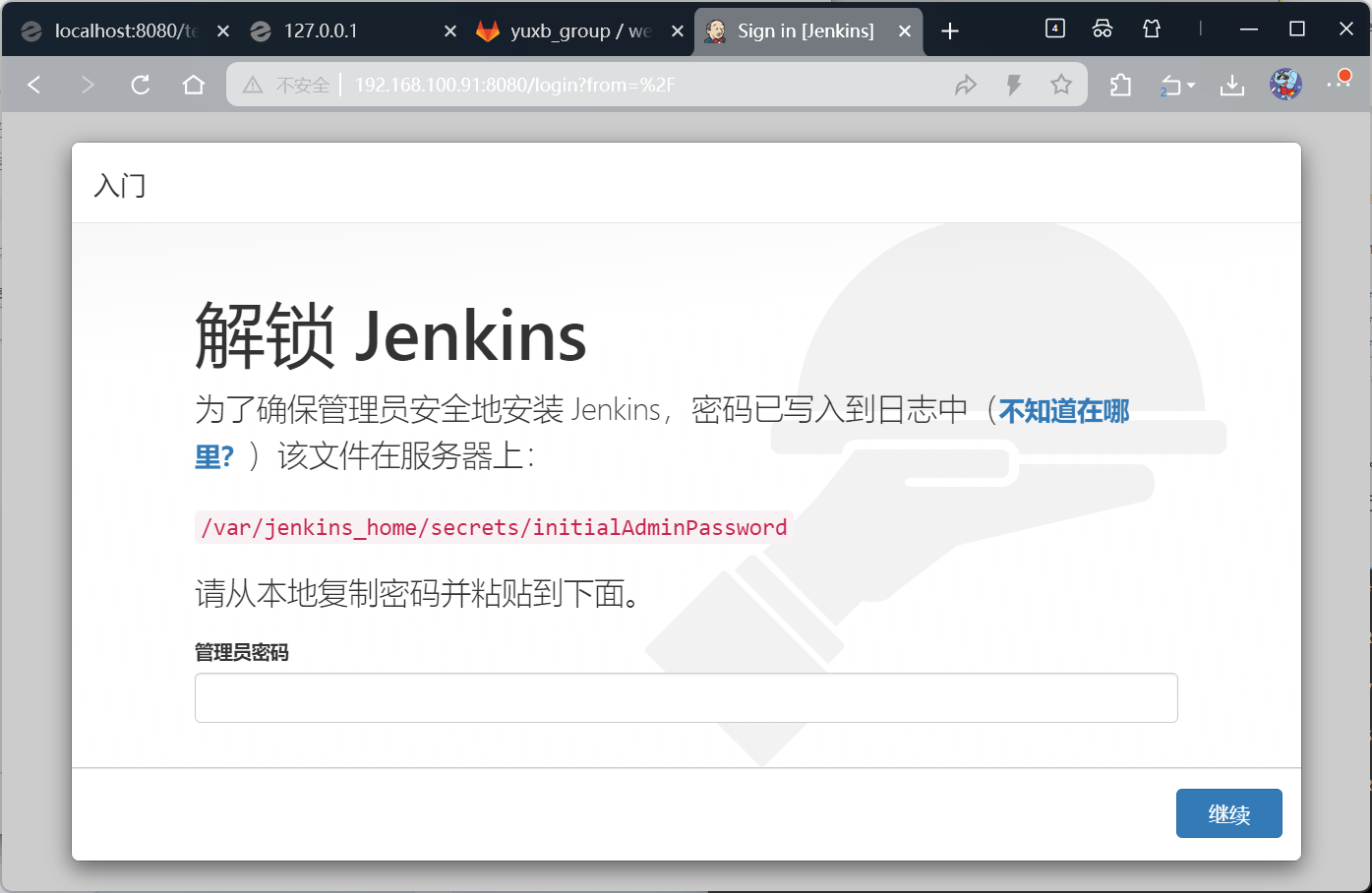Expand the undo-close dropdown arrow
This screenshot has width=1372, height=893.
[x=1191, y=86]
